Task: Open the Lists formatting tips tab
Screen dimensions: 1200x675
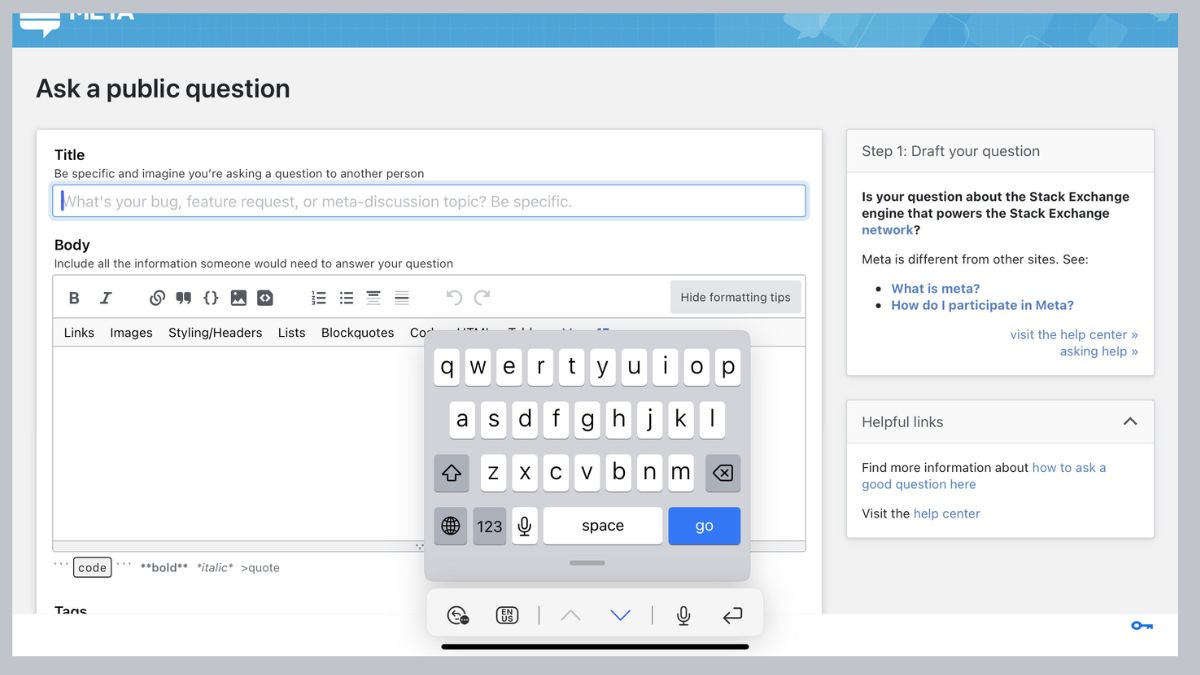Action: 292,333
